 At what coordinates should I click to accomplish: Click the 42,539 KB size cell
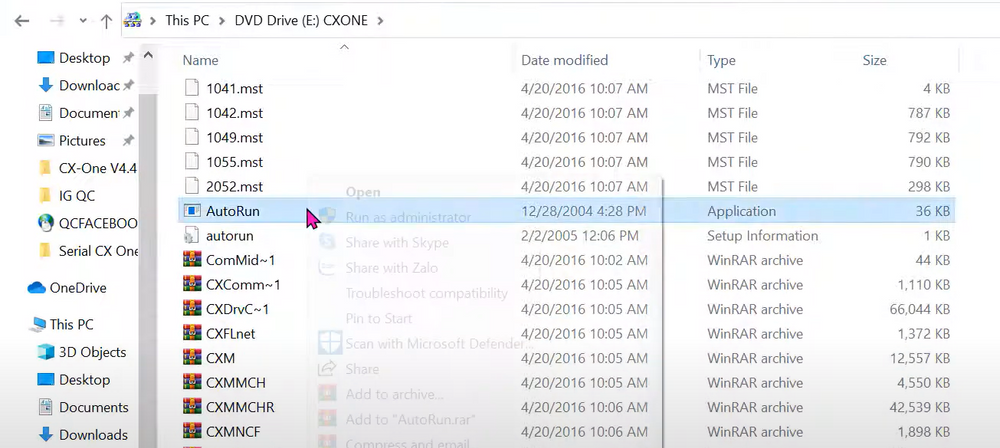[920, 407]
